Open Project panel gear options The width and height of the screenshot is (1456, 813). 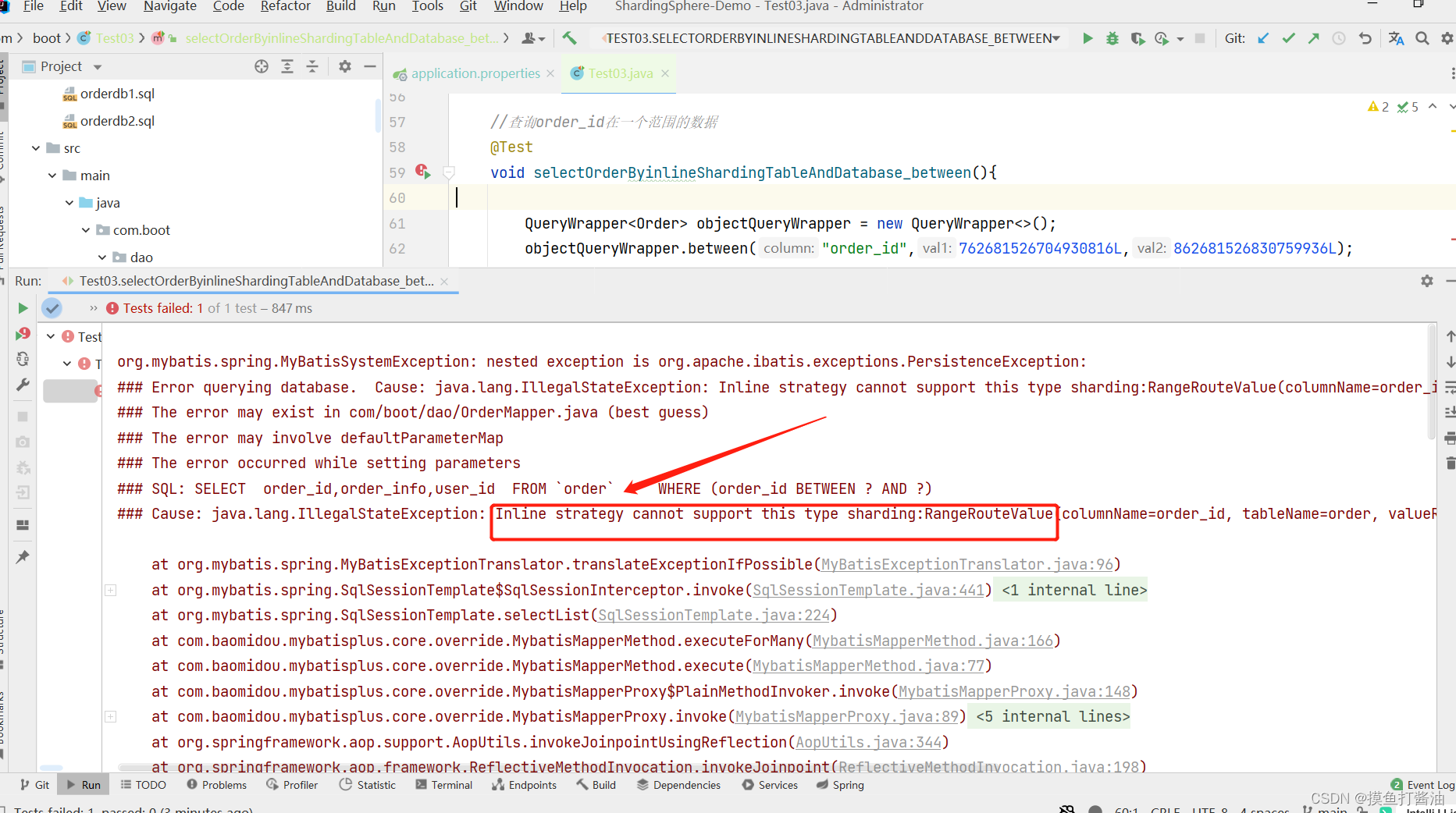[345, 66]
